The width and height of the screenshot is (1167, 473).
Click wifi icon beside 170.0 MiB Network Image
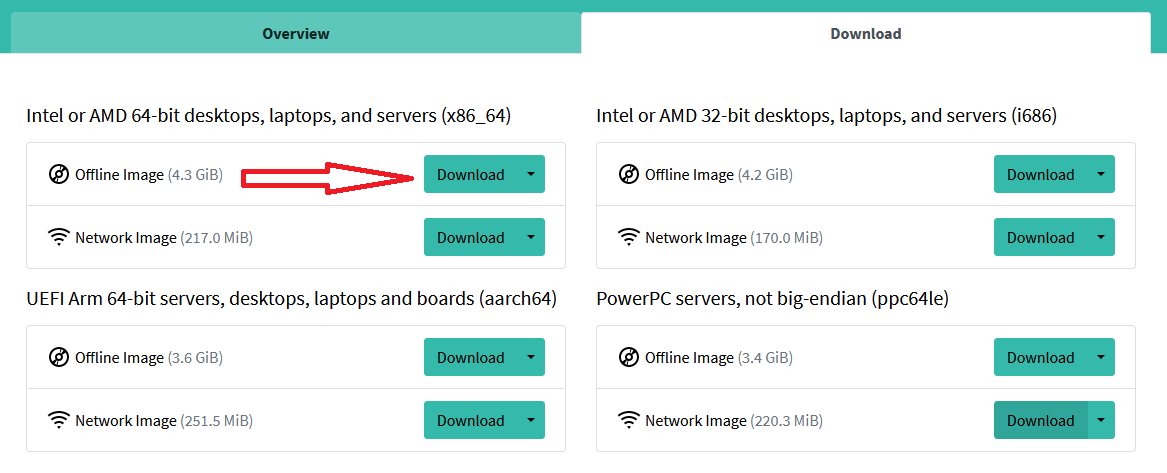coord(628,238)
